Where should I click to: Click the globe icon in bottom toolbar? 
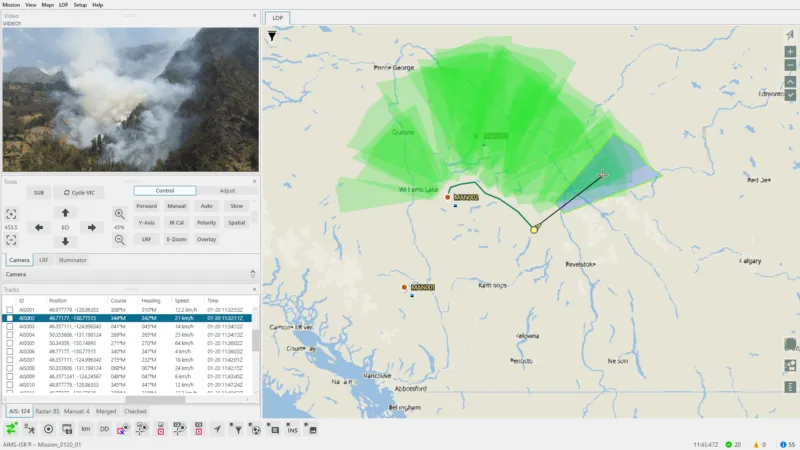255,429
